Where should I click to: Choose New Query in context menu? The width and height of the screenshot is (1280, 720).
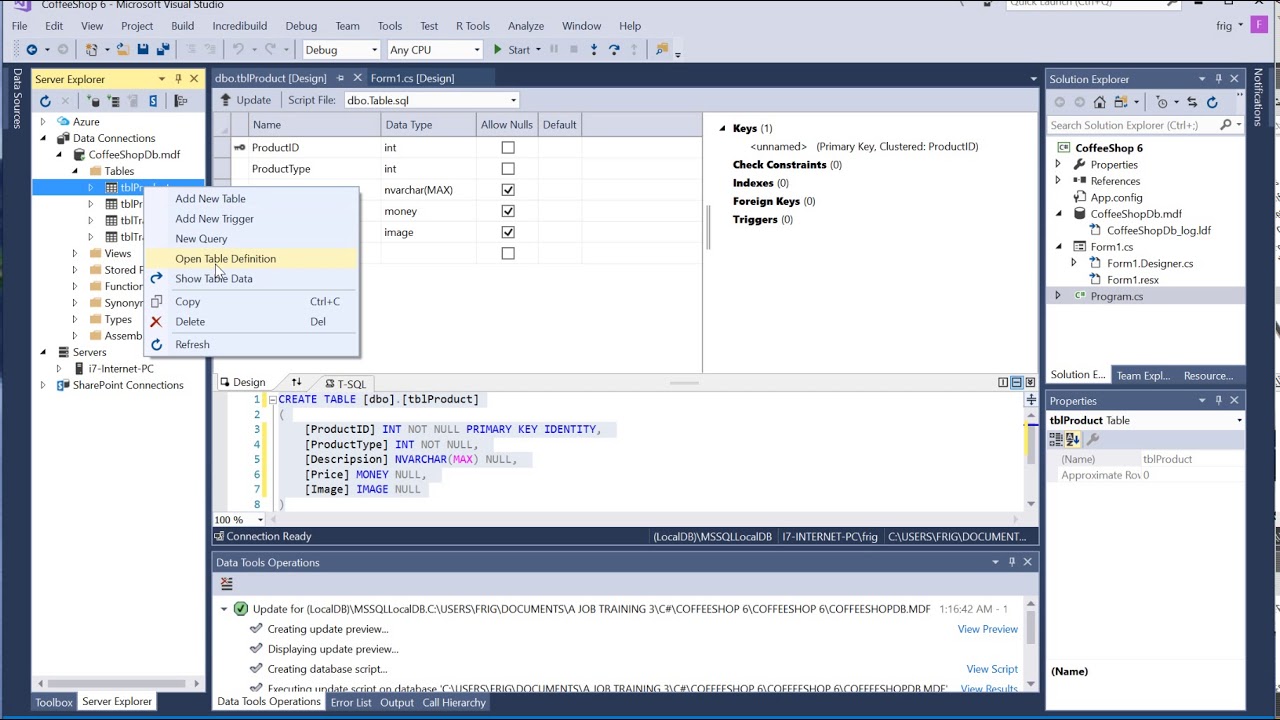click(201, 239)
